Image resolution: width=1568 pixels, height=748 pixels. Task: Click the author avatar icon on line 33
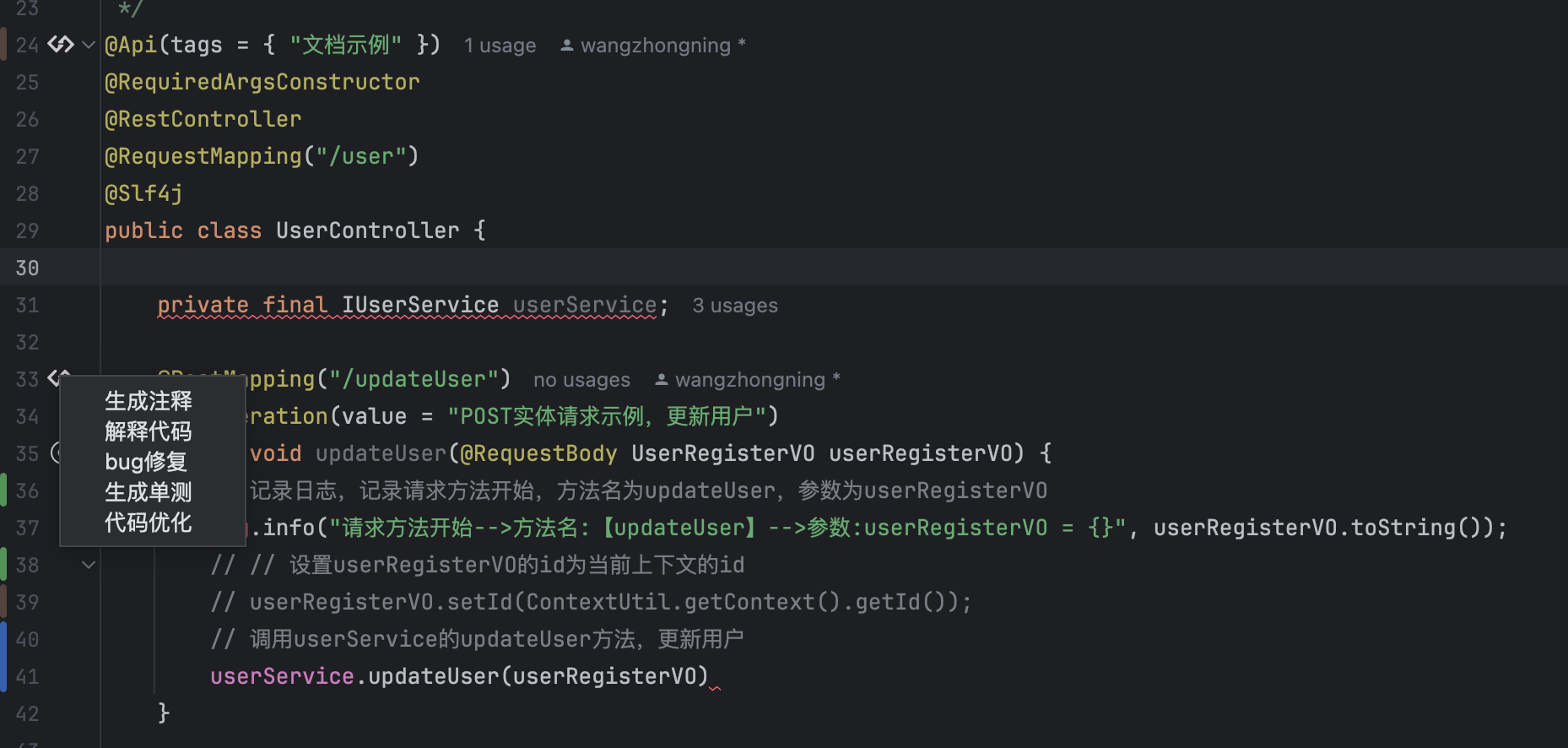(x=662, y=380)
